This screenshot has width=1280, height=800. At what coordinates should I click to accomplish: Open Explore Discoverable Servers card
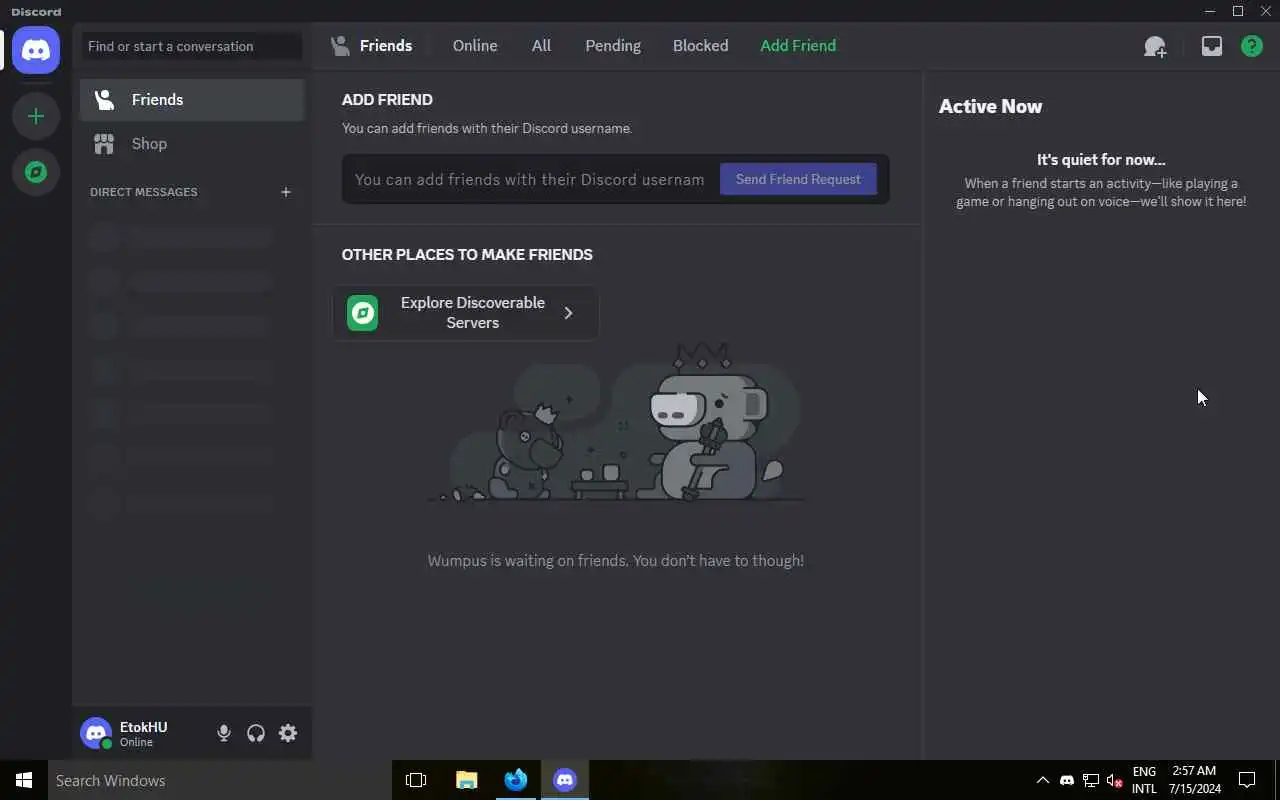(x=465, y=313)
